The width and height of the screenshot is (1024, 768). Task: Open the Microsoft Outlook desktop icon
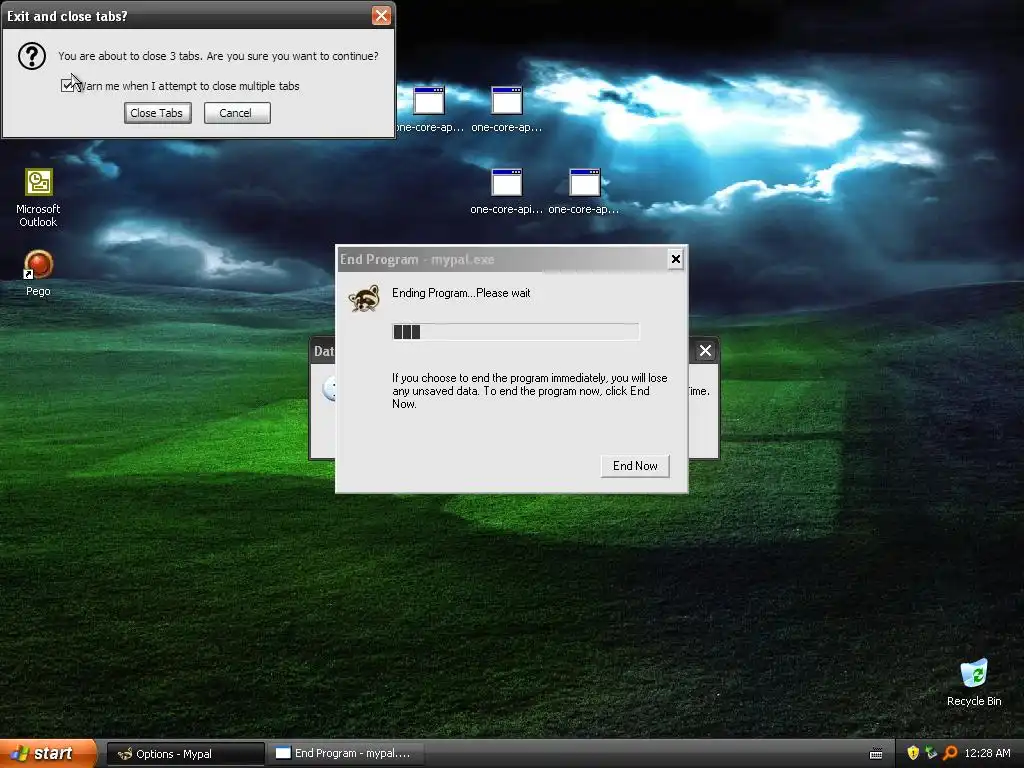pos(38,197)
